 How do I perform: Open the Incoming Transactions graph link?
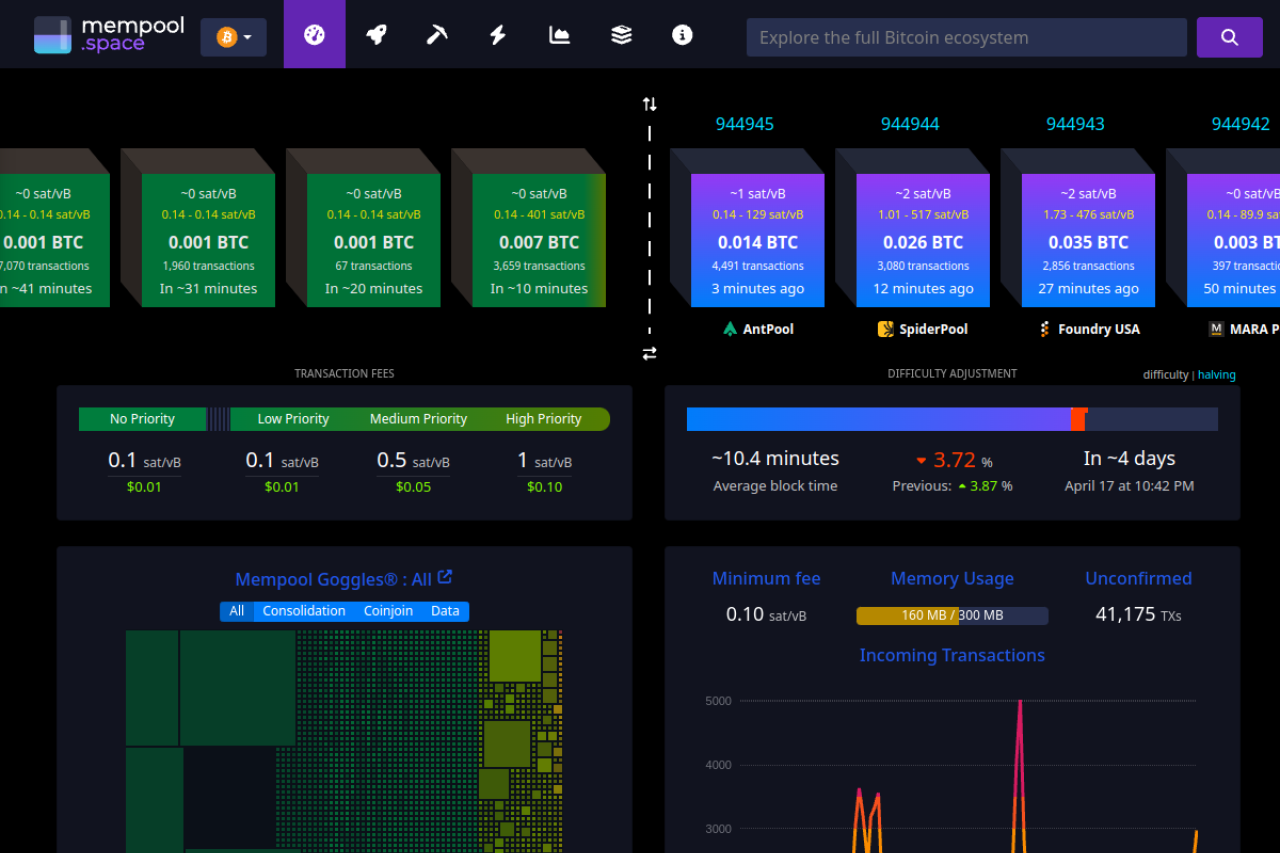pos(951,655)
